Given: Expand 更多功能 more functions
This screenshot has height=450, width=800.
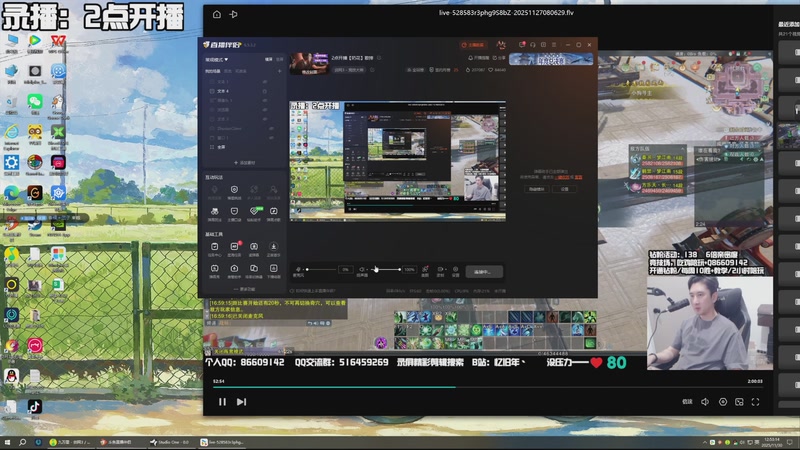Looking at the screenshot, I should 245,289.
